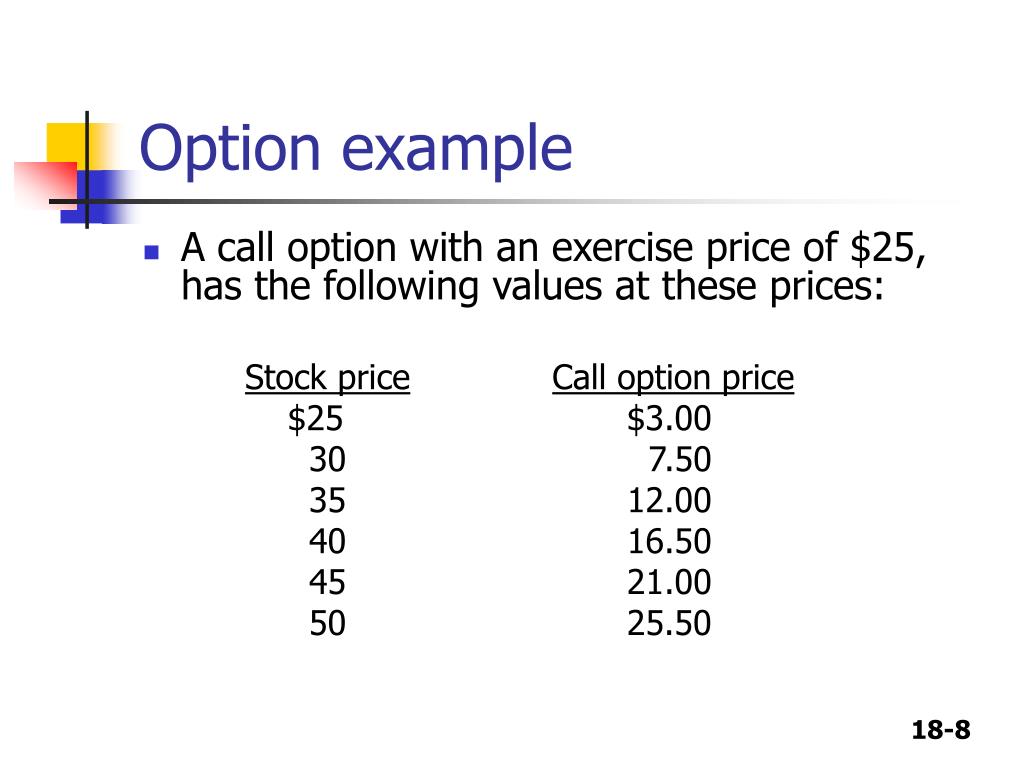Select the 'Stock price' column header

coord(327,379)
